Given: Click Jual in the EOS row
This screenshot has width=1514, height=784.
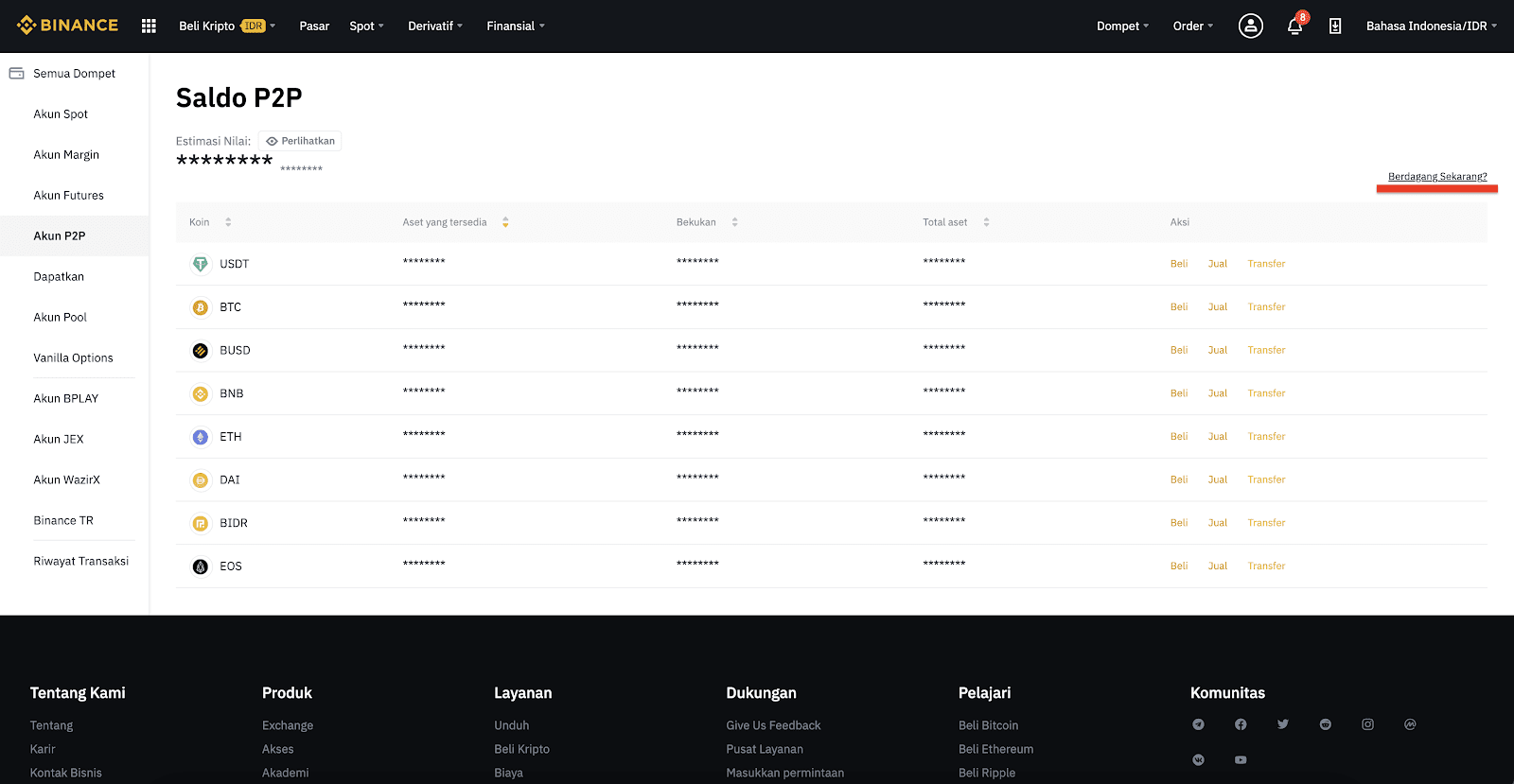Looking at the screenshot, I should (x=1218, y=566).
